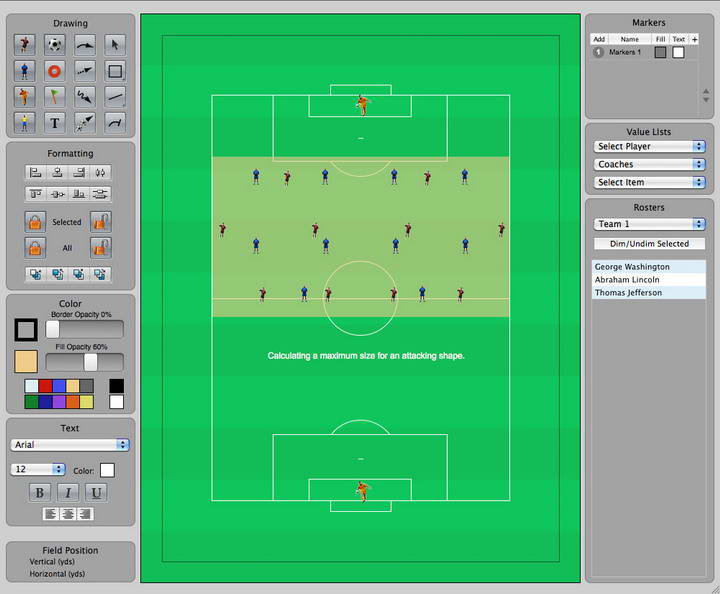
Task: Select the soccer ball tool
Action: click(55, 45)
